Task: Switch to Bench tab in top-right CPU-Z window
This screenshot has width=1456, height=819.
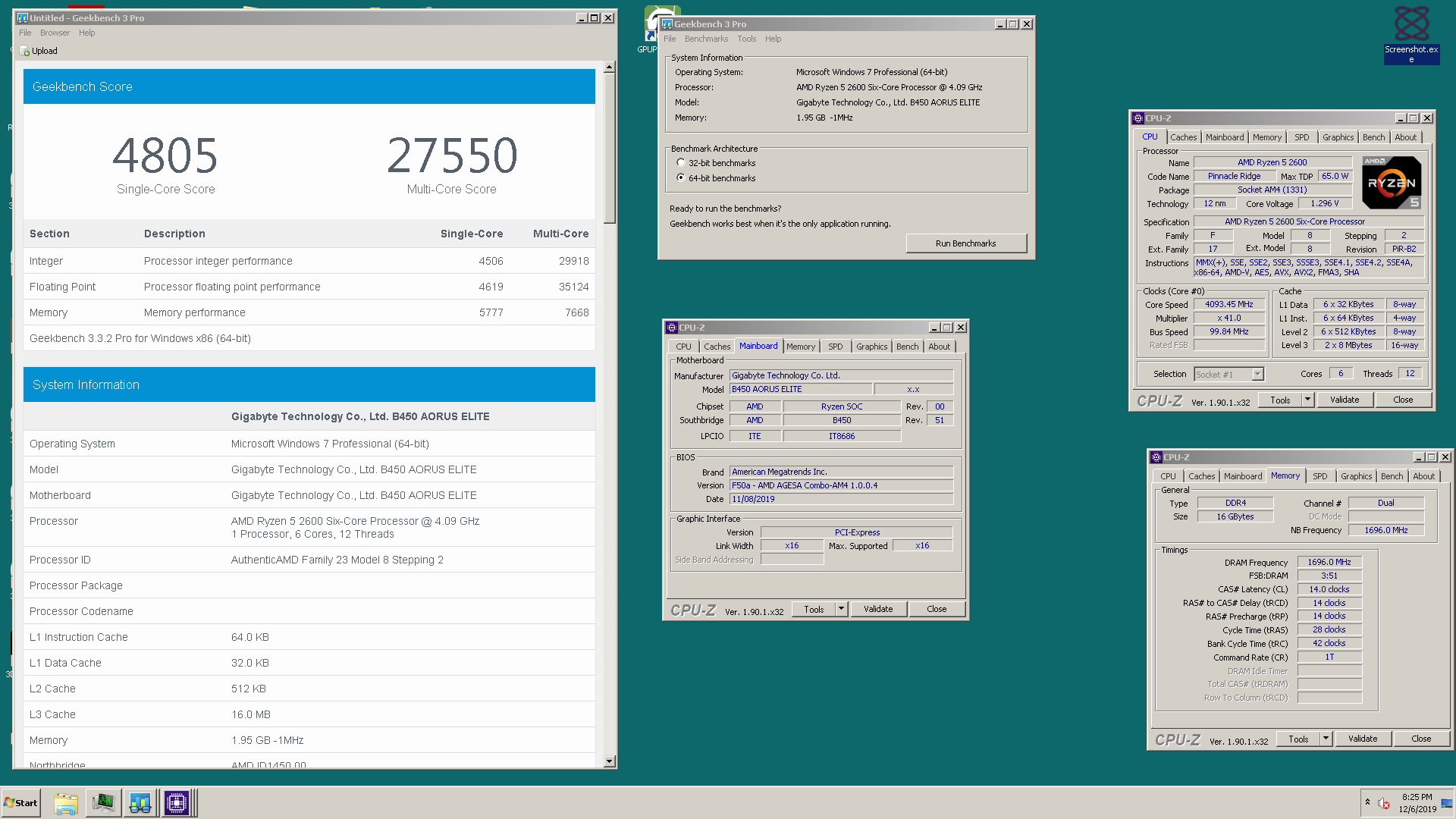Action: click(1373, 137)
